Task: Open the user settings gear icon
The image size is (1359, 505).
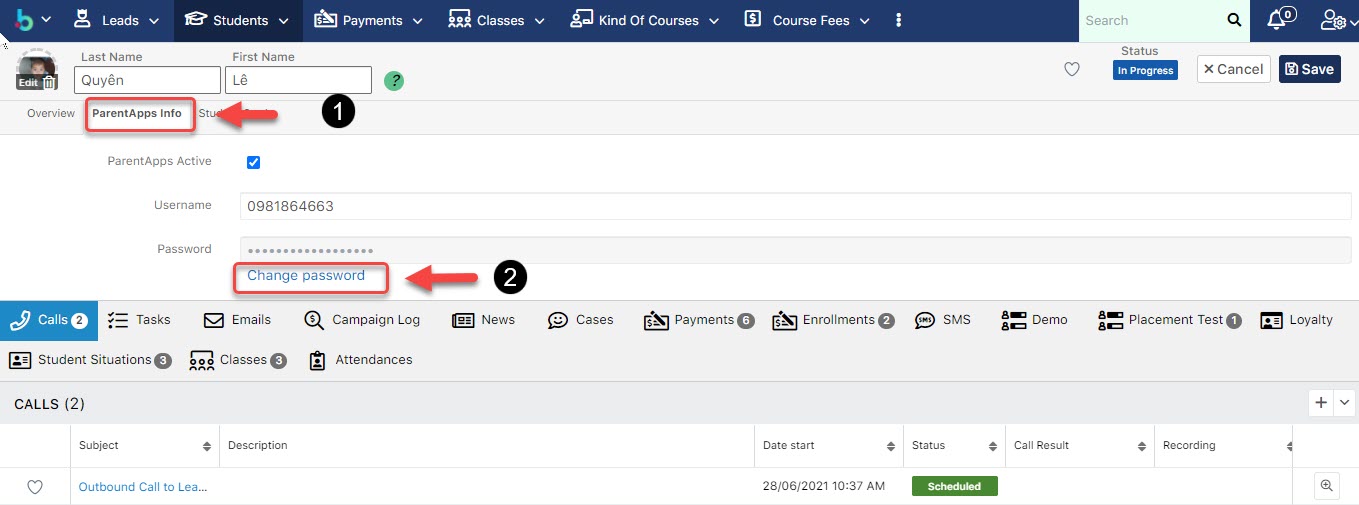Action: pos(1333,20)
